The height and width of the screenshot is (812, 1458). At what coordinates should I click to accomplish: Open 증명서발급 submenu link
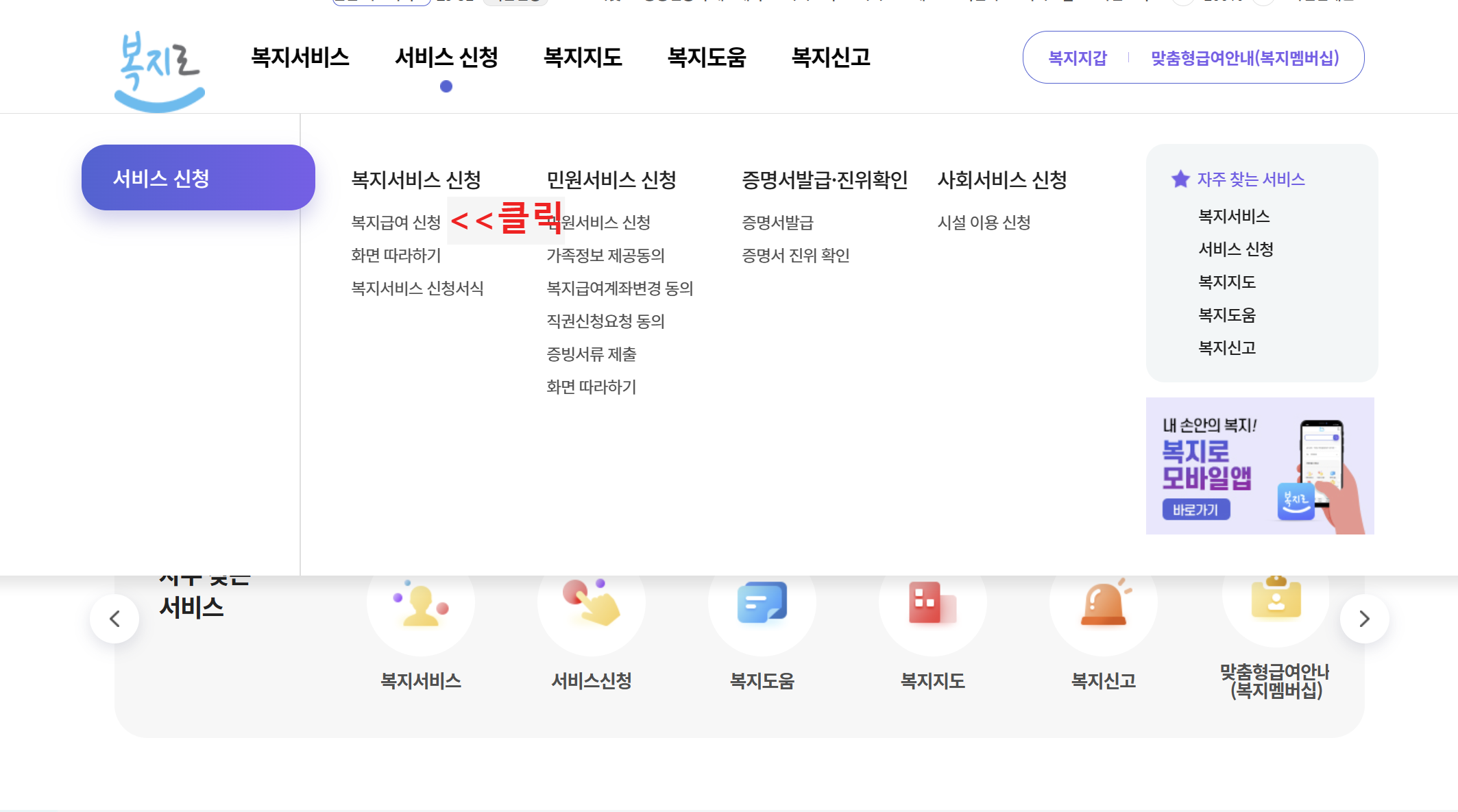[777, 223]
